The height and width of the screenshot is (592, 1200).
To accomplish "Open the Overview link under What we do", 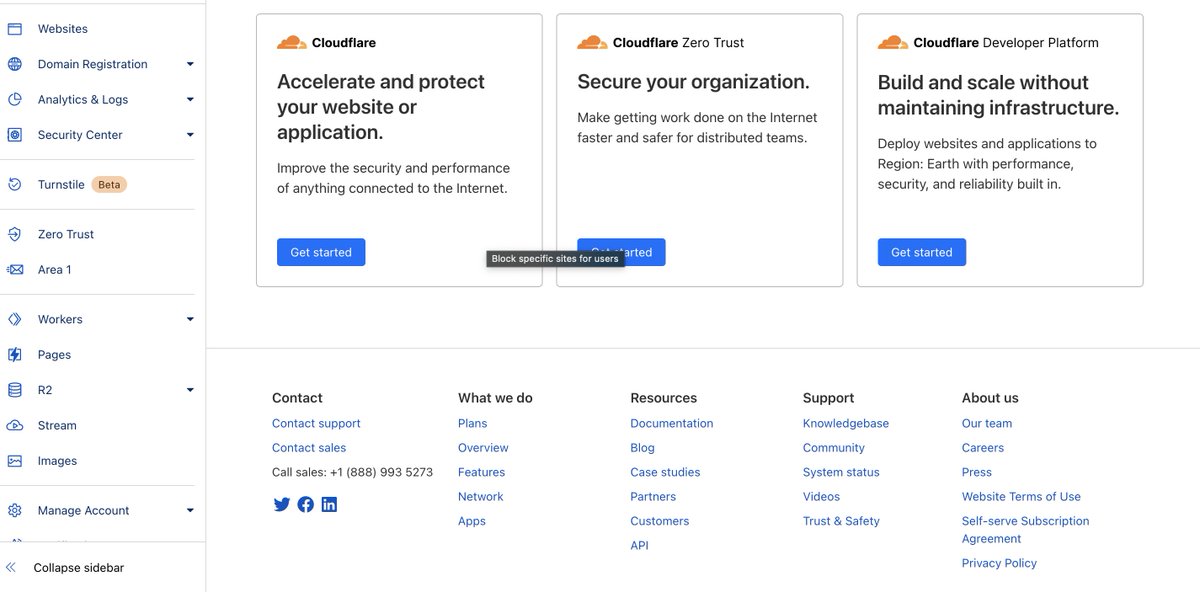I will click(x=483, y=448).
